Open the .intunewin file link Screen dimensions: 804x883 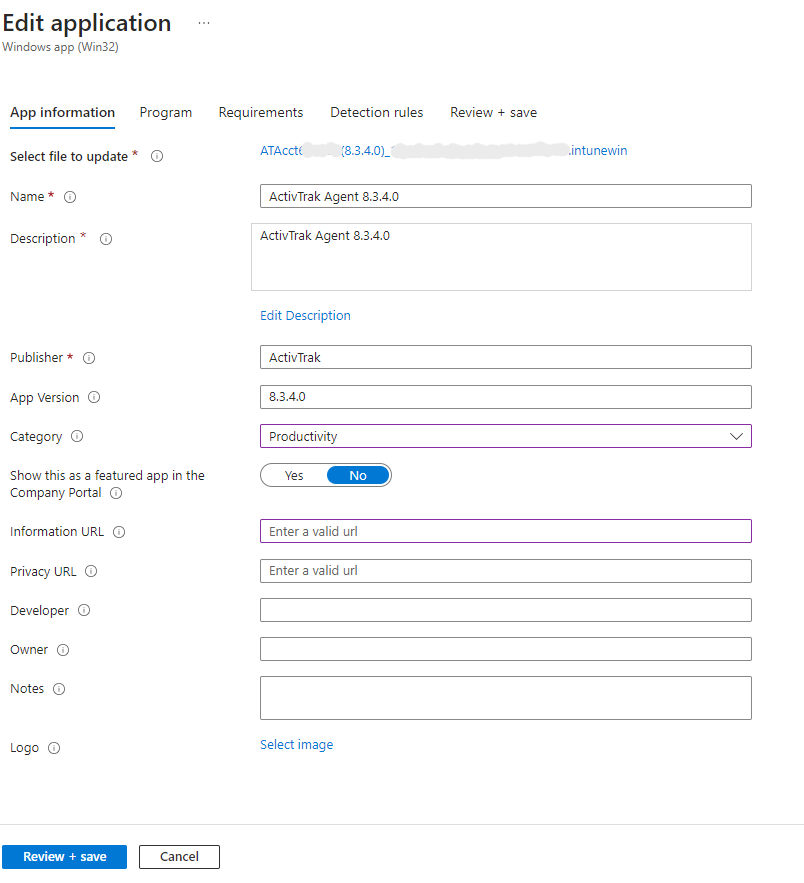[444, 151]
